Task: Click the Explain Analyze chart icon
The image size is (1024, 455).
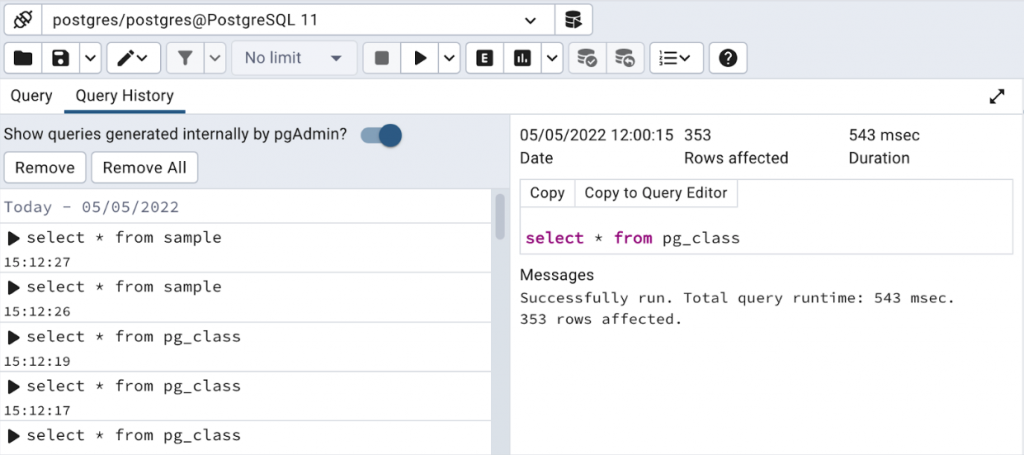Action: [x=522, y=58]
